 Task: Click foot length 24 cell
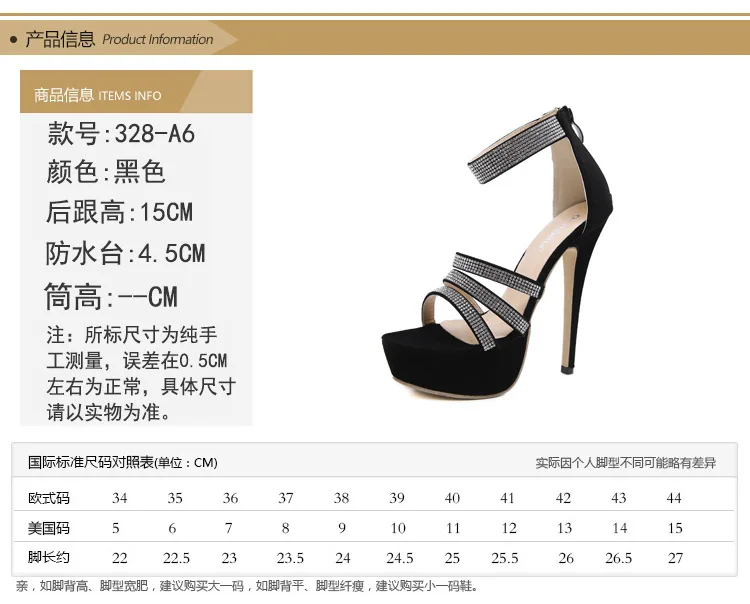[x=342, y=558]
